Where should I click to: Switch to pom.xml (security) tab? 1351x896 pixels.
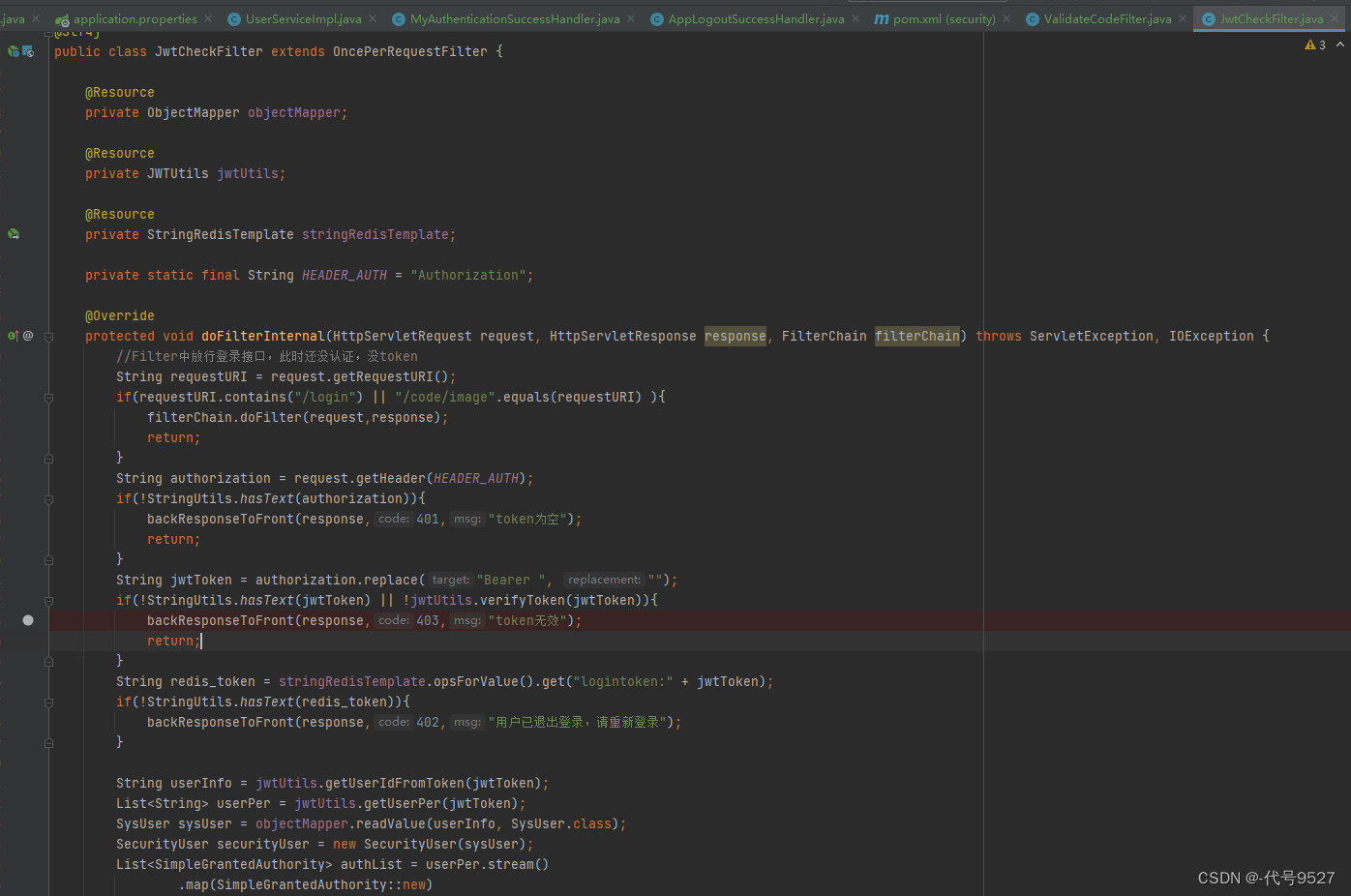[944, 19]
